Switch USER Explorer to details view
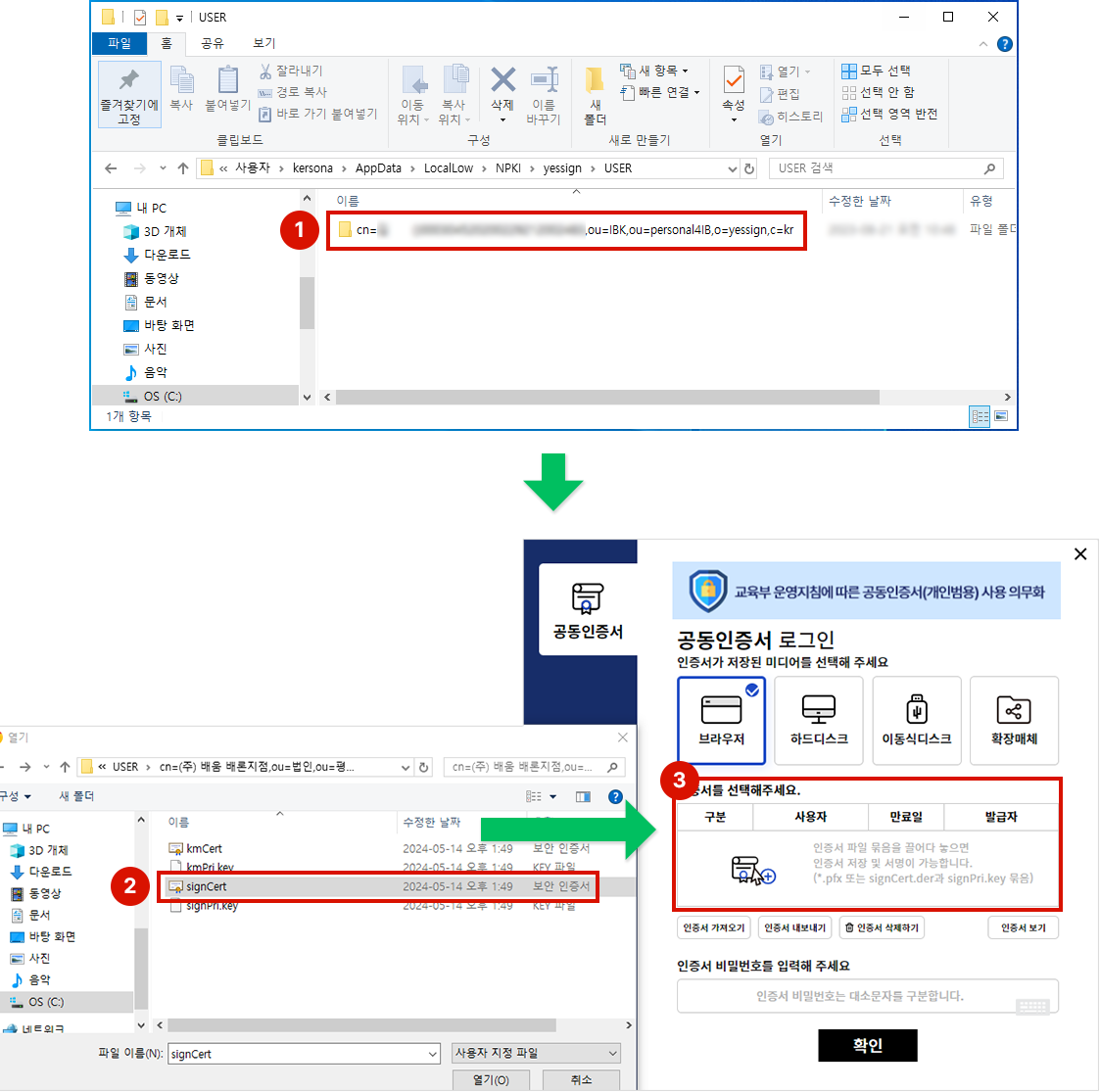 click(980, 416)
